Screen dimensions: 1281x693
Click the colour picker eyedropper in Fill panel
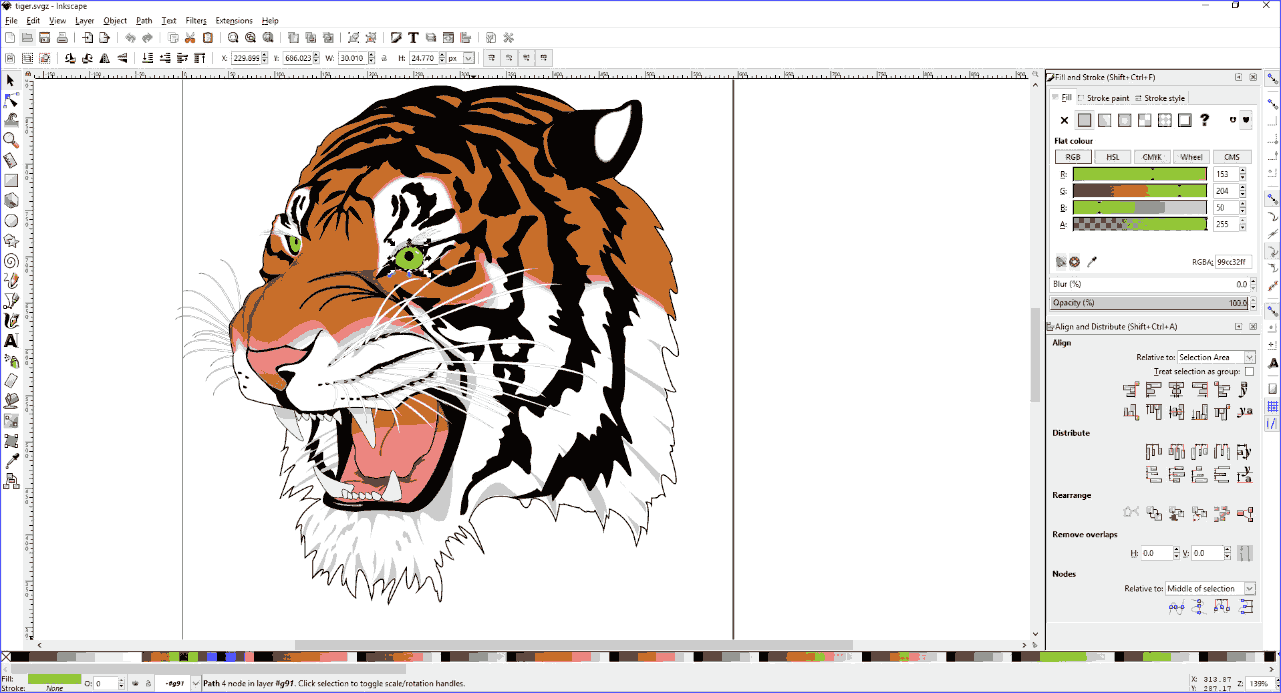(x=1092, y=262)
